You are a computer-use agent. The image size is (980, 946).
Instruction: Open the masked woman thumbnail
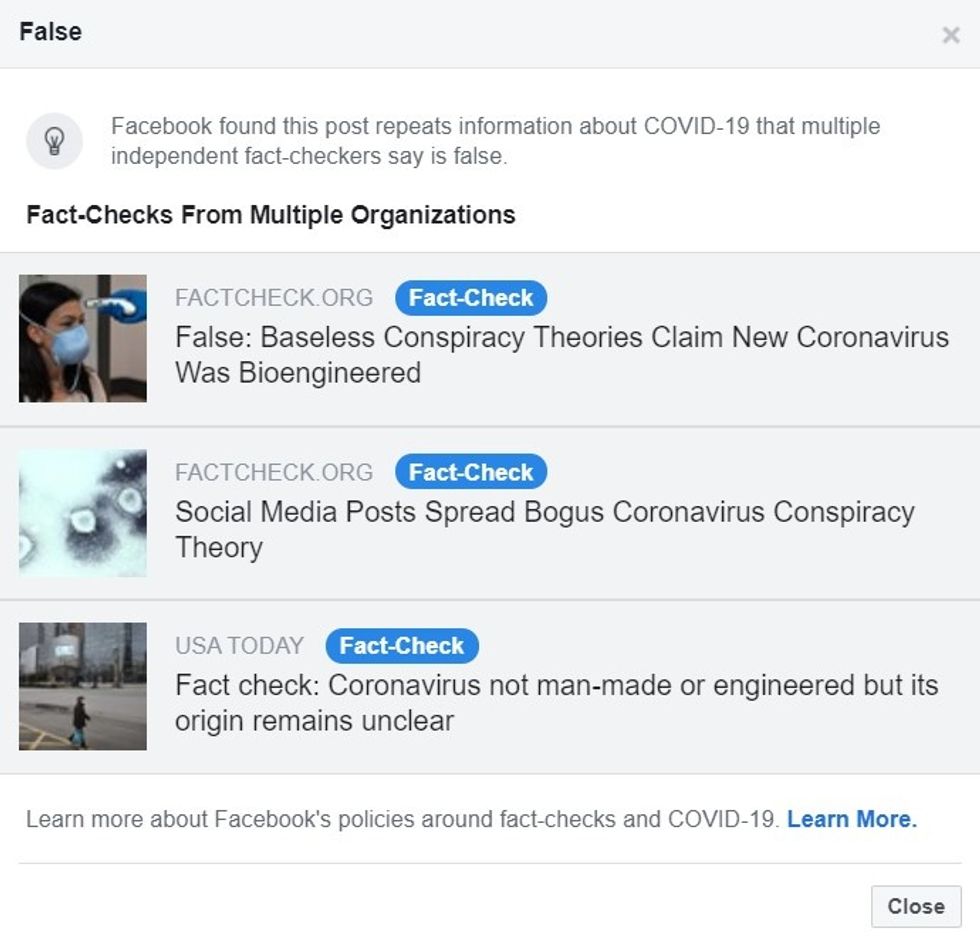(82, 338)
